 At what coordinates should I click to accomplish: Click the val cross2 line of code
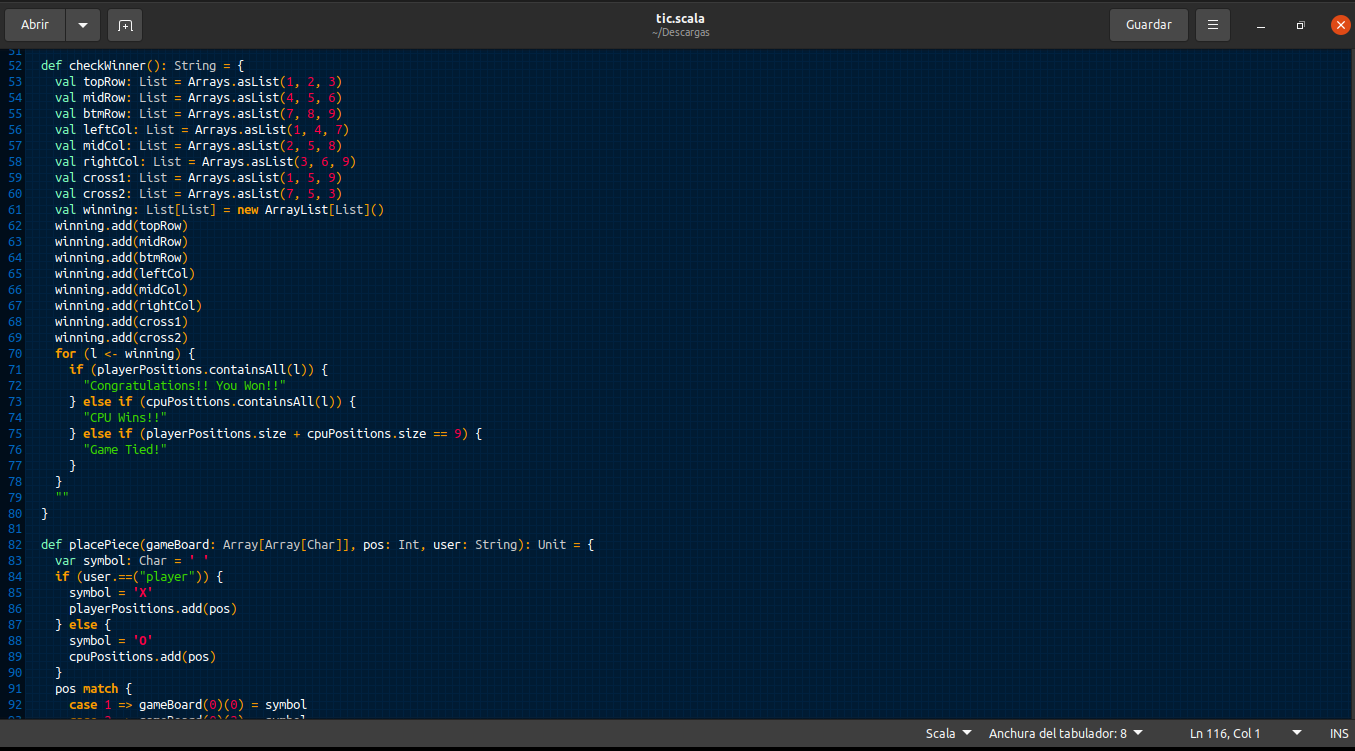[199, 194]
